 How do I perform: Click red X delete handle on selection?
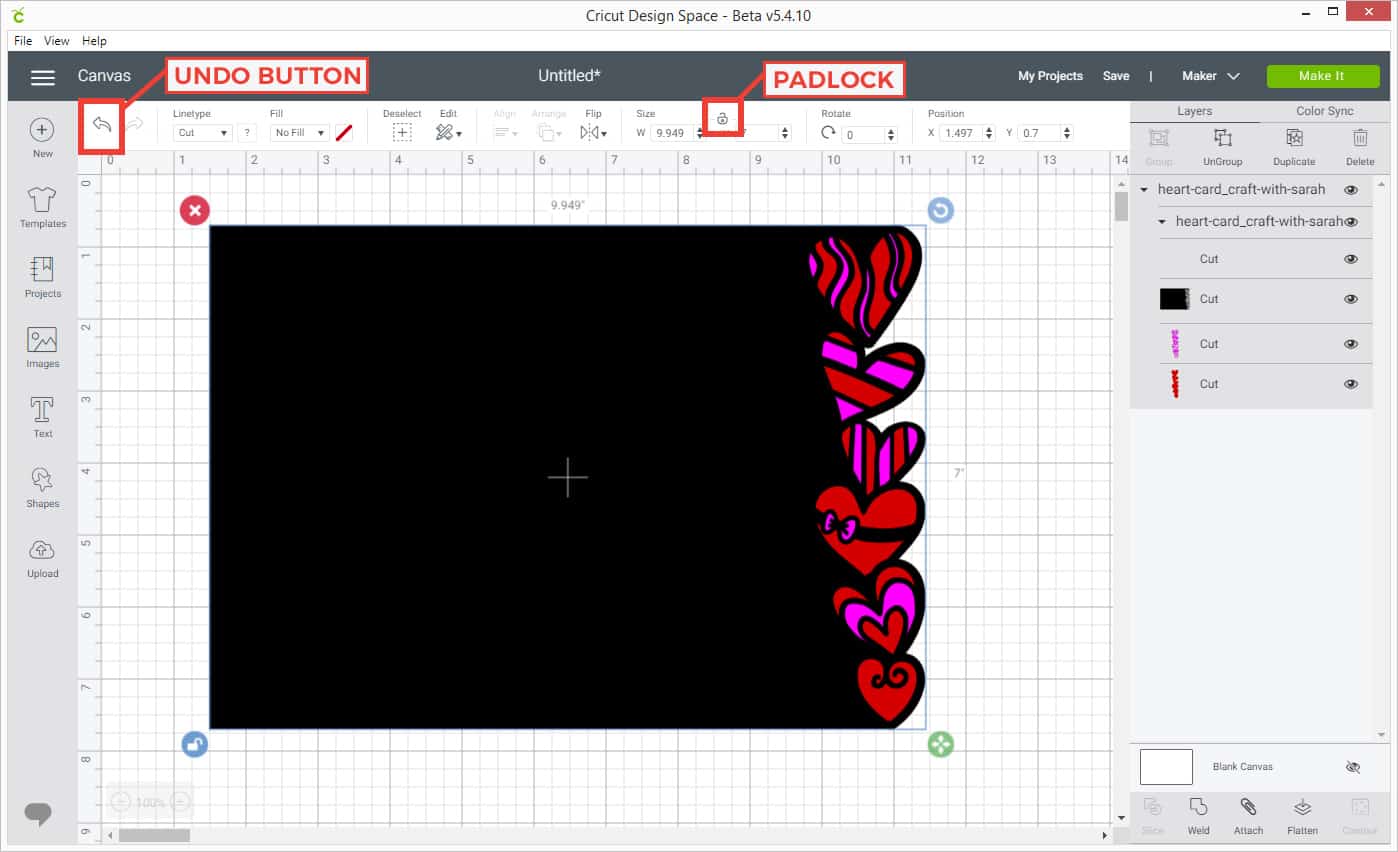click(x=194, y=210)
